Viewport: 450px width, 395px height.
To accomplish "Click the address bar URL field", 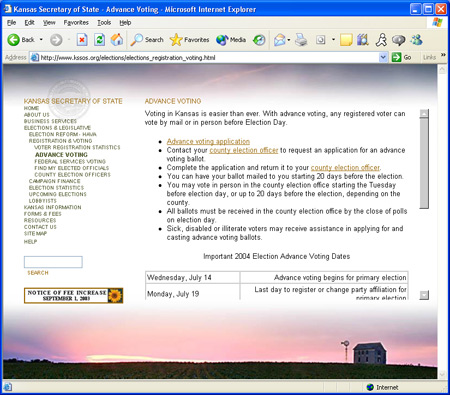I will (x=208, y=57).
